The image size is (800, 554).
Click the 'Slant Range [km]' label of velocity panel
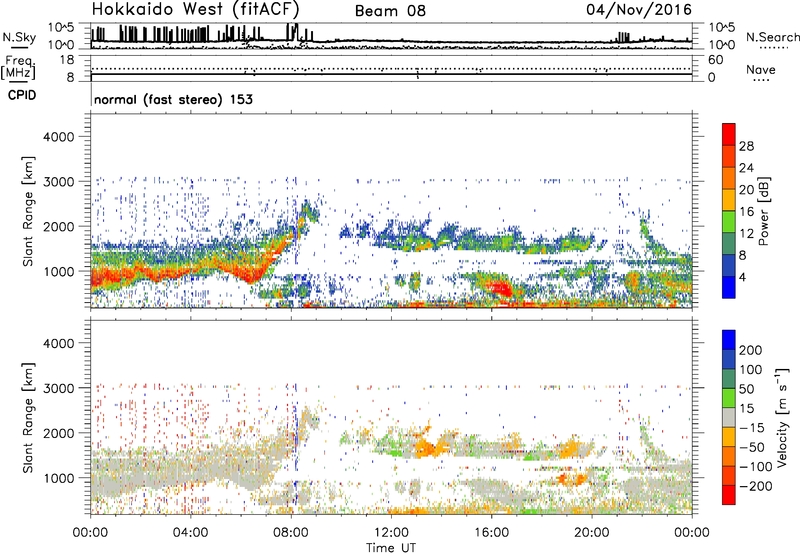coord(28,418)
